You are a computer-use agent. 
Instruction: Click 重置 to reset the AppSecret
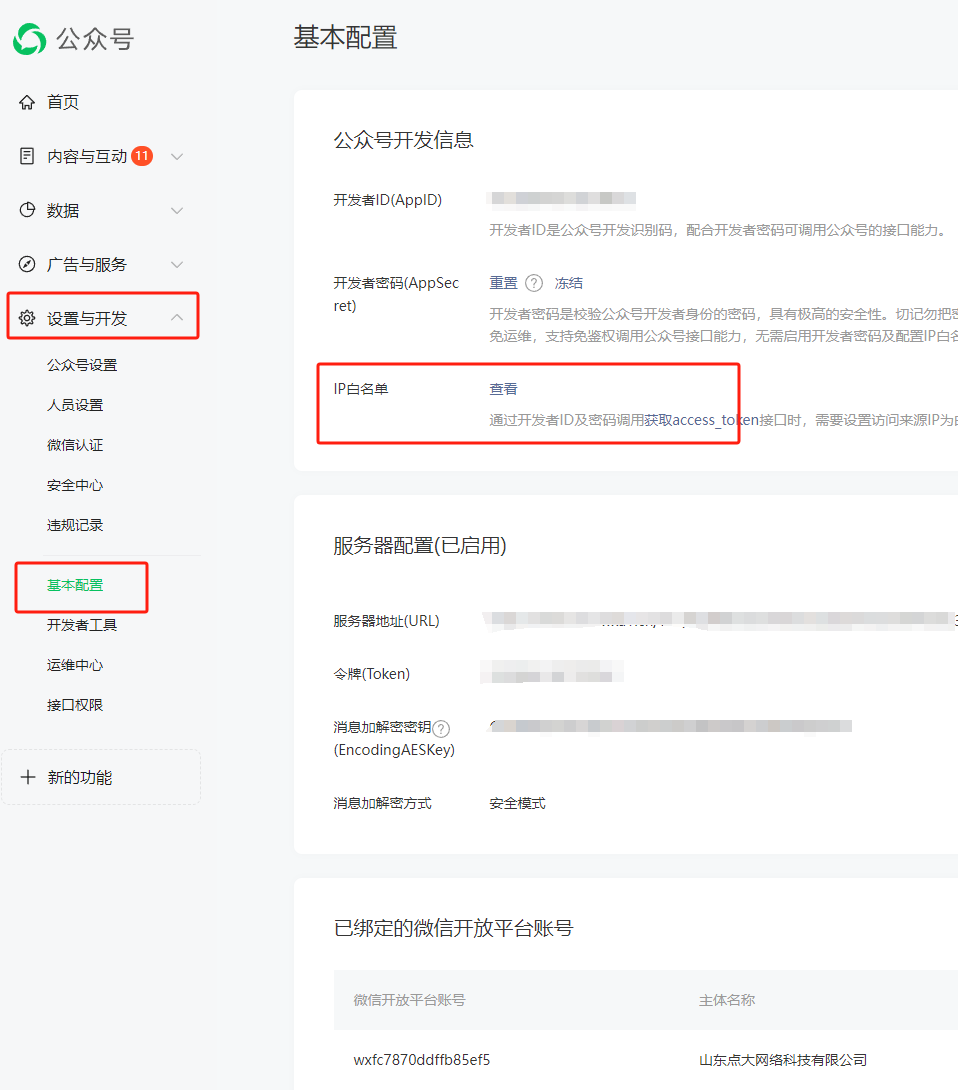pyautogui.click(x=503, y=283)
